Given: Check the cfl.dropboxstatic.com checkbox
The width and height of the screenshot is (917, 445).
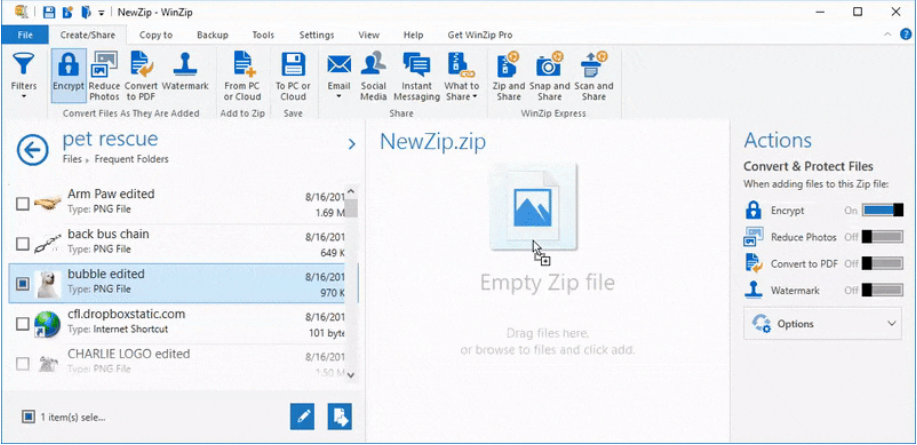Looking at the screenshot, I should pyautogui.click(x=22, y=323).
